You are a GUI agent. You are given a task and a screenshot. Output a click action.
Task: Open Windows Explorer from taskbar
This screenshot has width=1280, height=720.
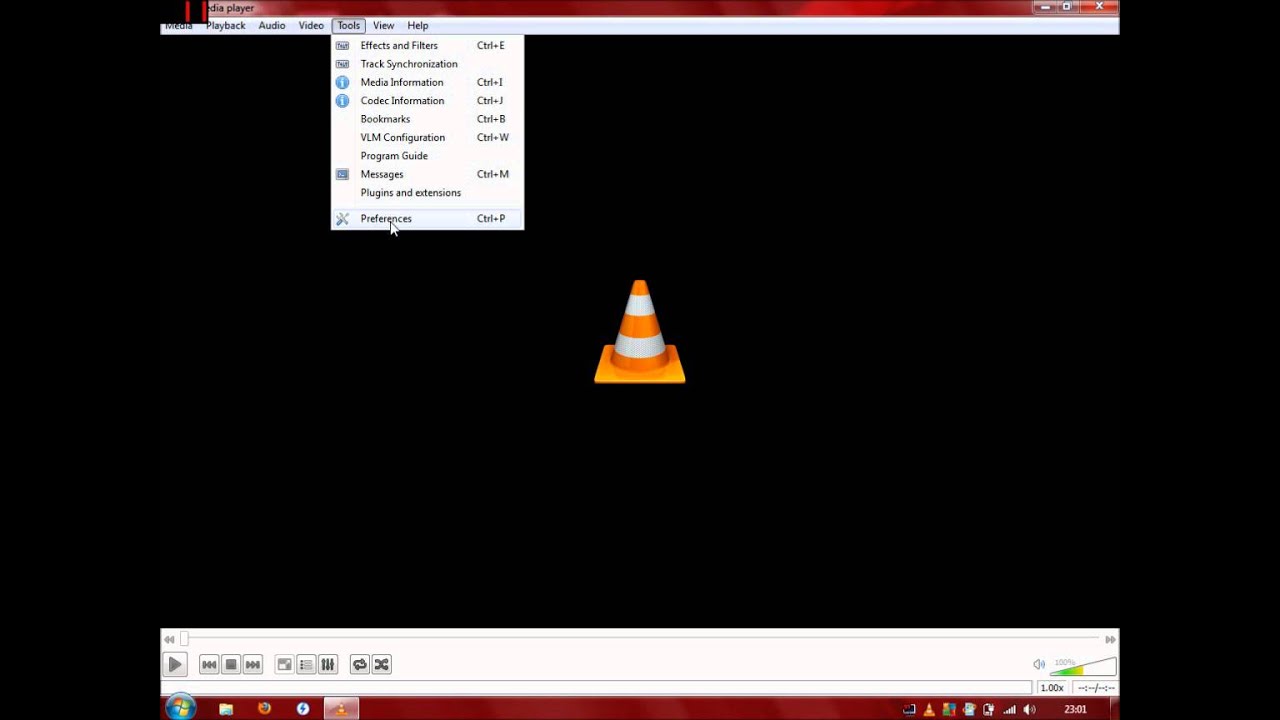pos(226,709)
